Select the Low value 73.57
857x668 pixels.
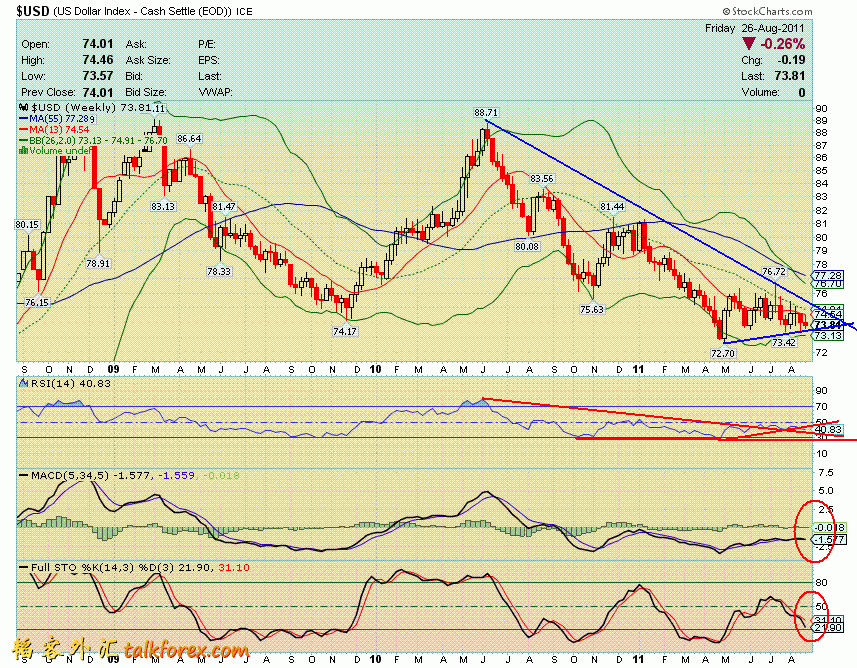coord(98,75)
